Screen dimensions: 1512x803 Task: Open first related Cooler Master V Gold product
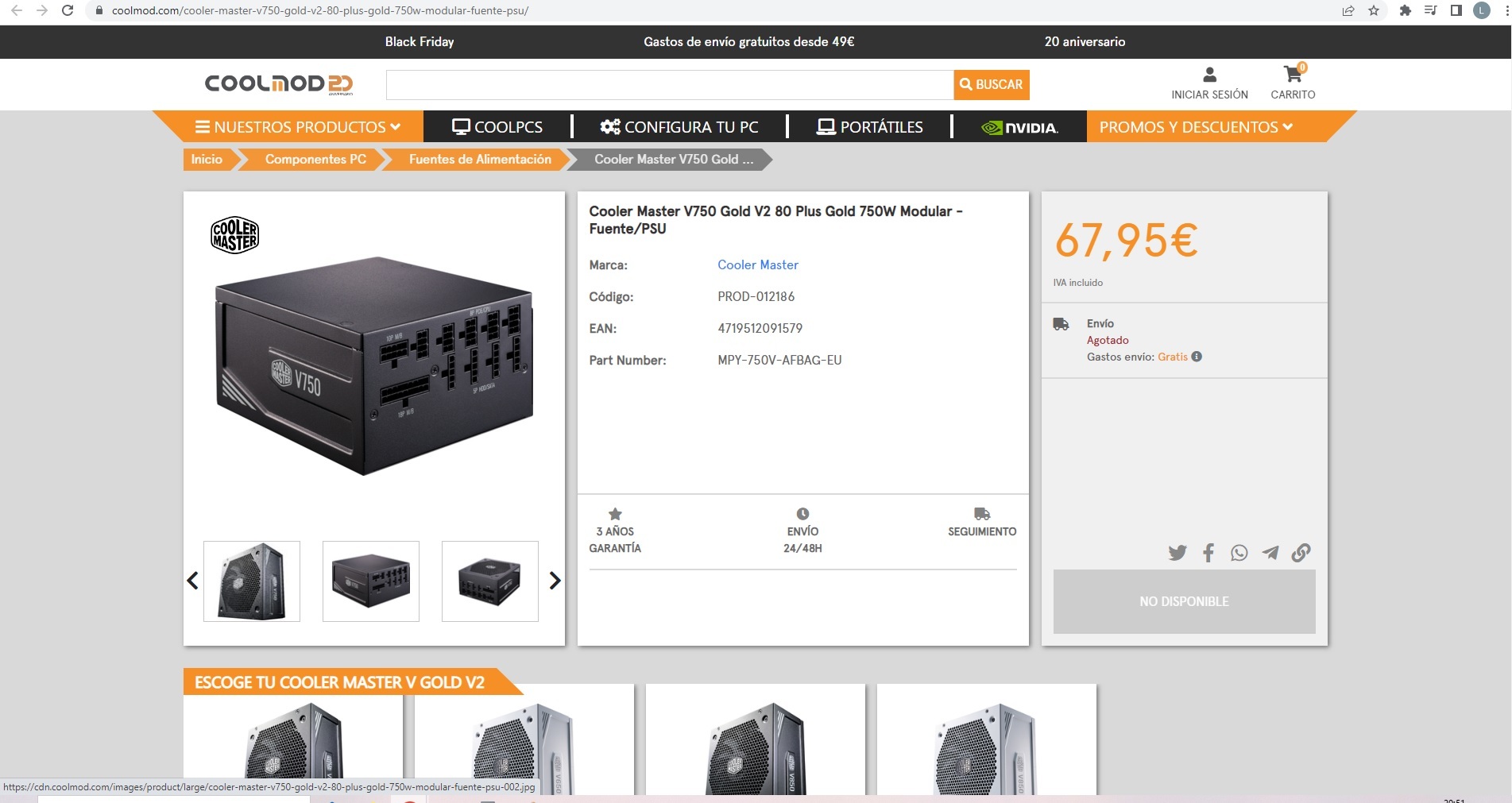(x=293, y=739)
